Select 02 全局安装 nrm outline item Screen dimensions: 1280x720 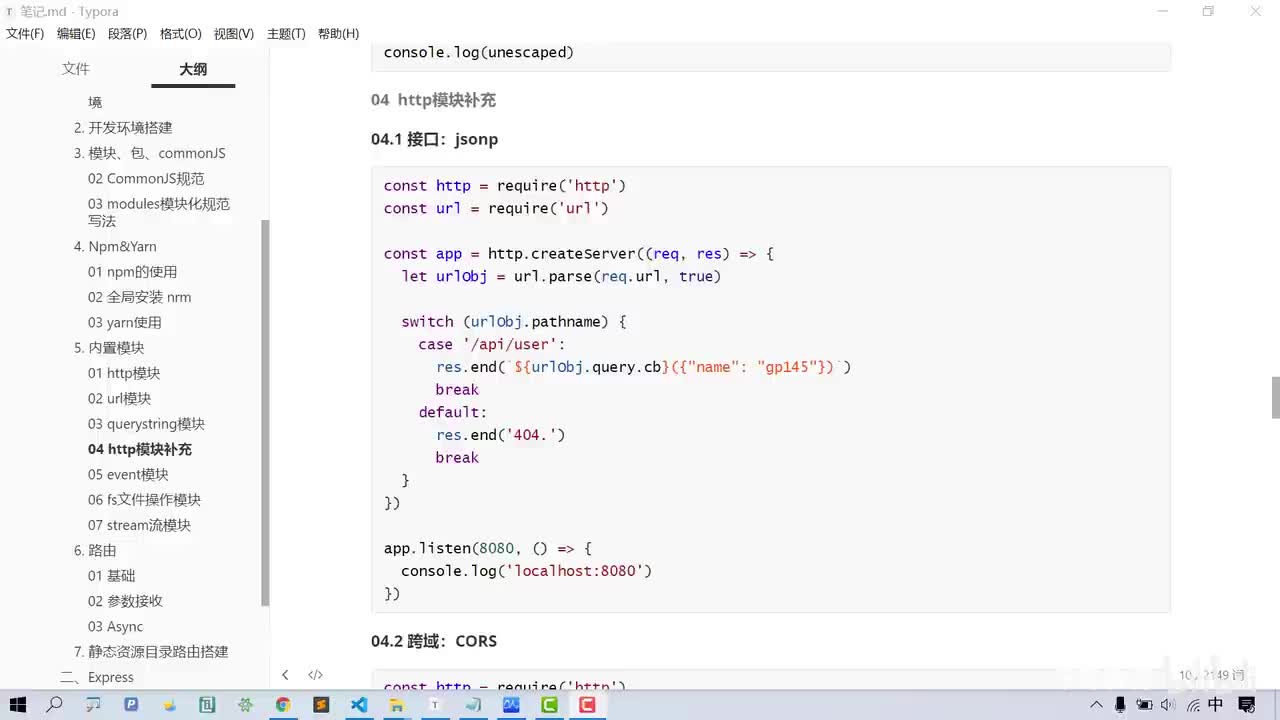pyautogui.click(x=139, y=297)
